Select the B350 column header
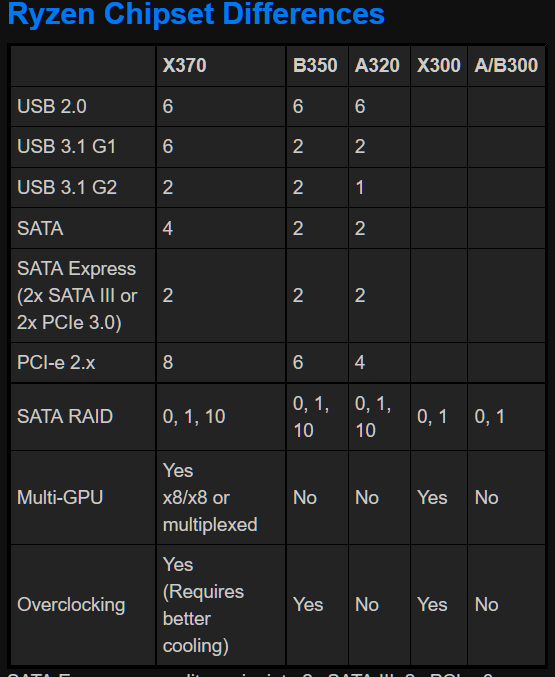This screenshot has height=677, width=555. tap(315, 66)
